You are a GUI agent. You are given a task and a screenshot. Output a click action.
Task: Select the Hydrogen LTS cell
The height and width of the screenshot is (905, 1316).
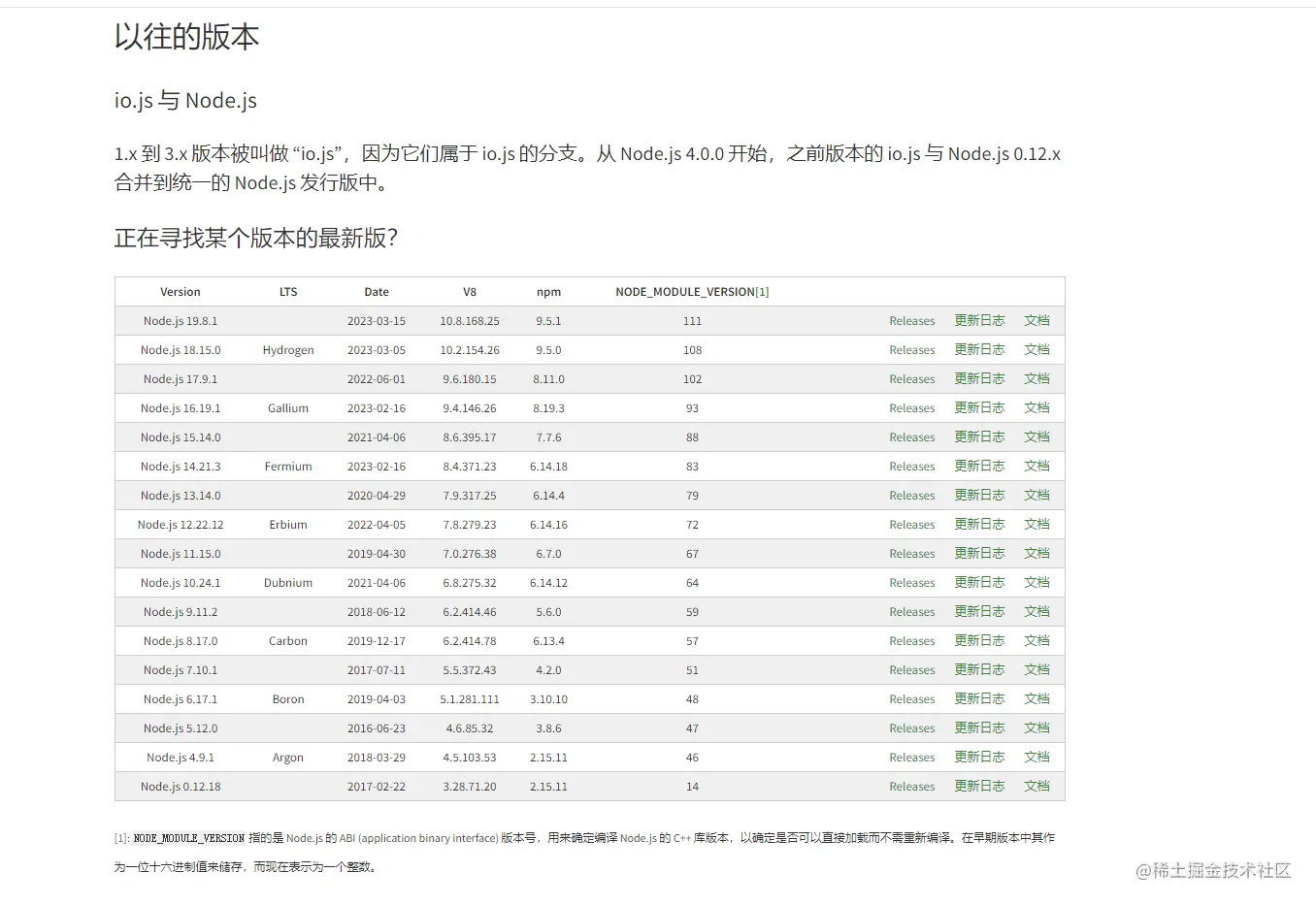288,350
